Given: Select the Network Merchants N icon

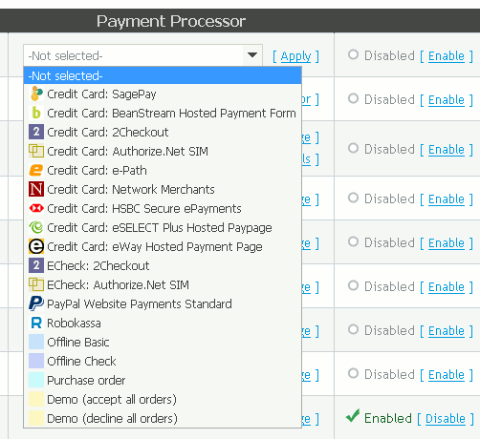Looking at the screenshot, I should (36, 189).
